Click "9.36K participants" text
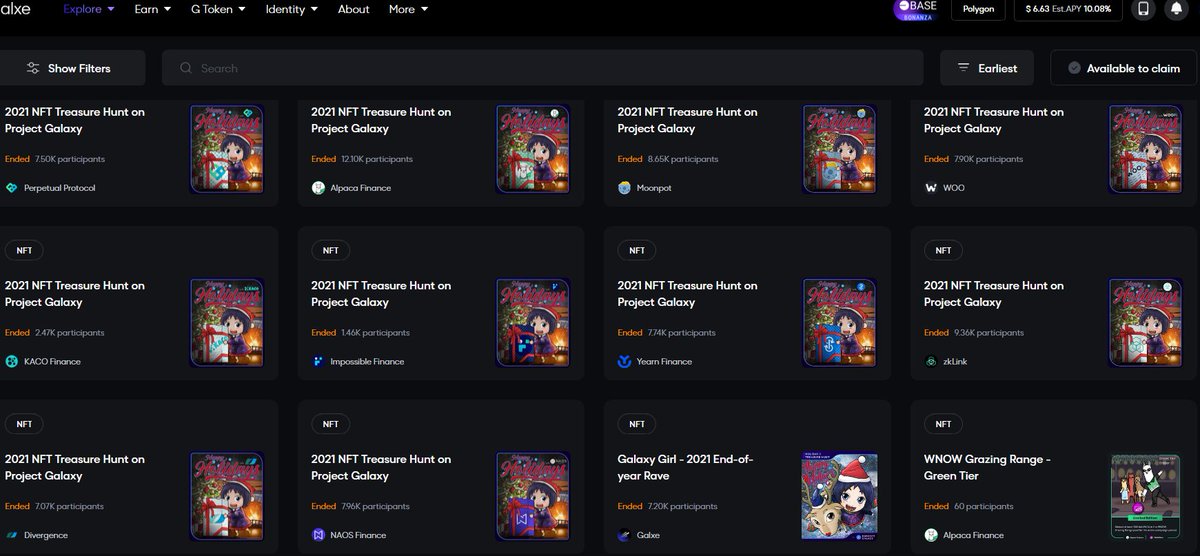Image resolution: width=1200 pixels, height=556 pixels. click(989, 333)
